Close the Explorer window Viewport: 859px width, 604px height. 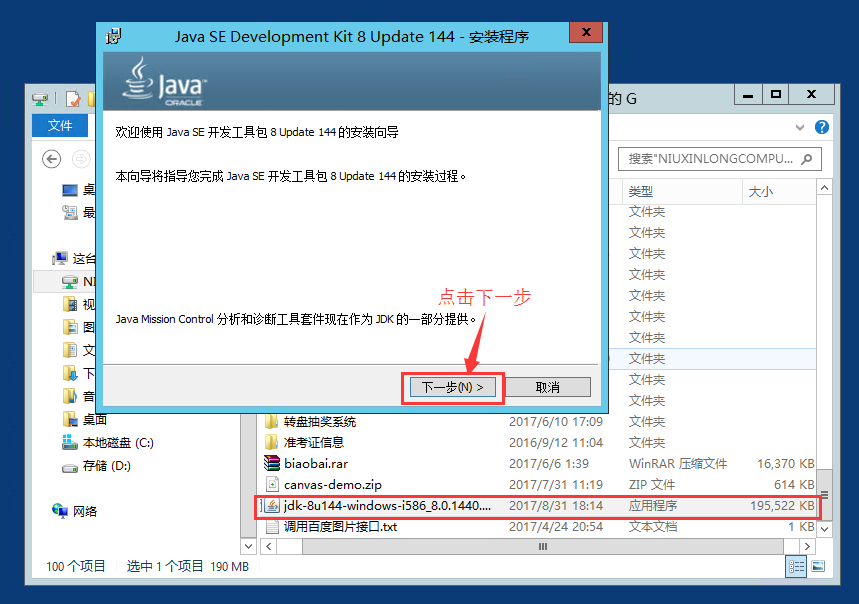click(811, 94)
